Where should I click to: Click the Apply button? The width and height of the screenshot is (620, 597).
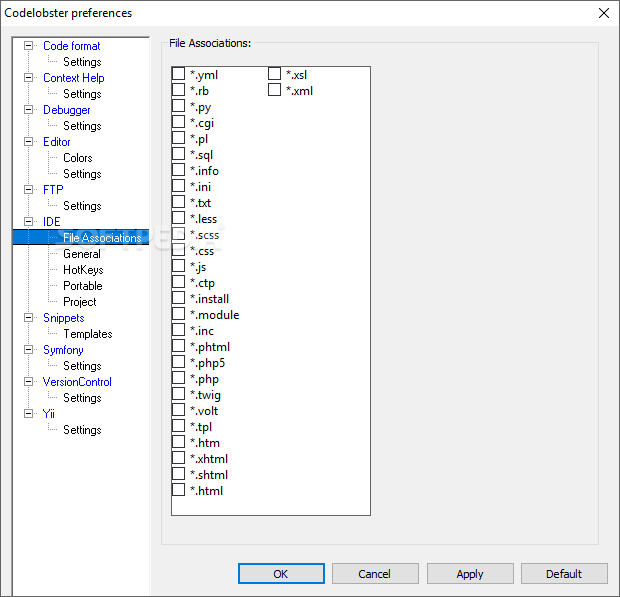click(470, 574)
